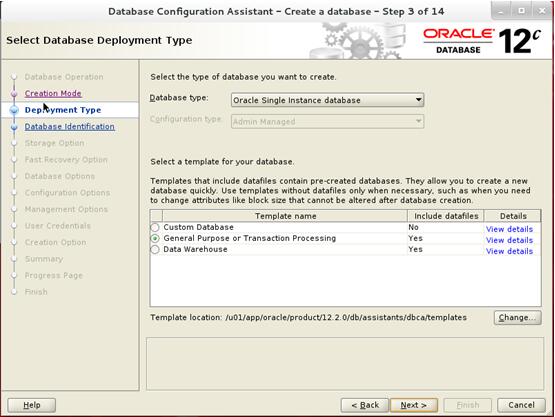The image size is (555, 417).
Task: Expand the Configuration type combo box
Action: pyautogui.click(x=327, y=121)
